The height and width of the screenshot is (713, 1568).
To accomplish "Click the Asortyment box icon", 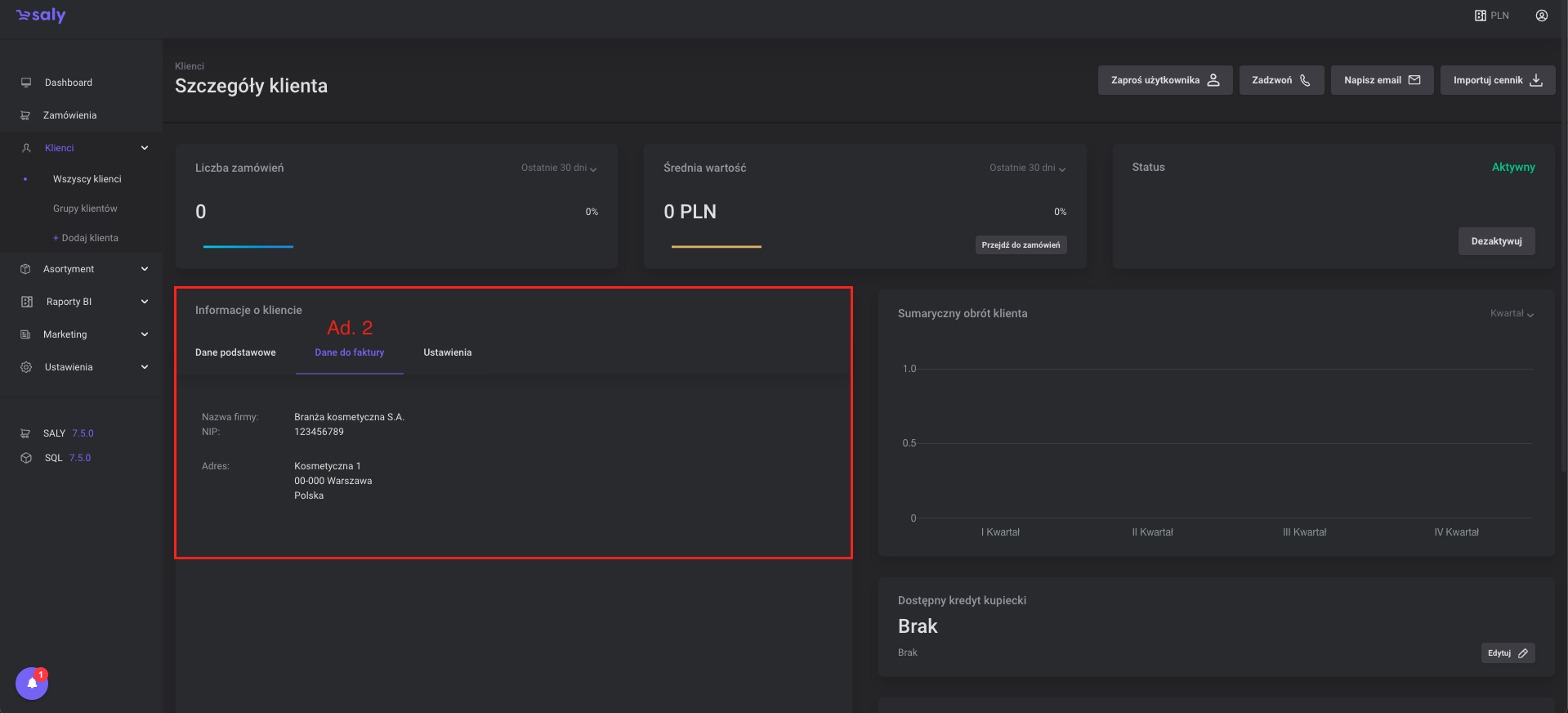I will coord(25,269).
